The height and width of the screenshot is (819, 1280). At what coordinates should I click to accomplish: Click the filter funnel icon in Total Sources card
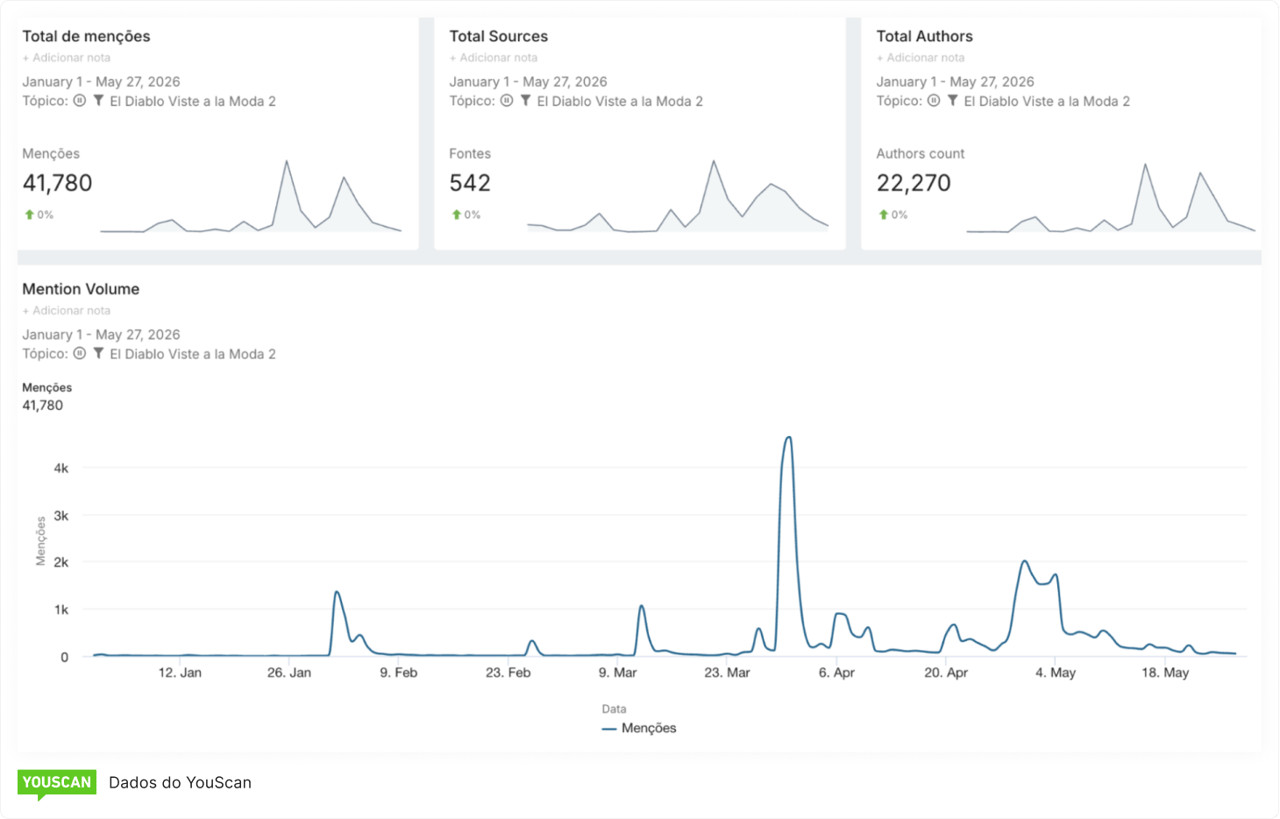[526, 101]
